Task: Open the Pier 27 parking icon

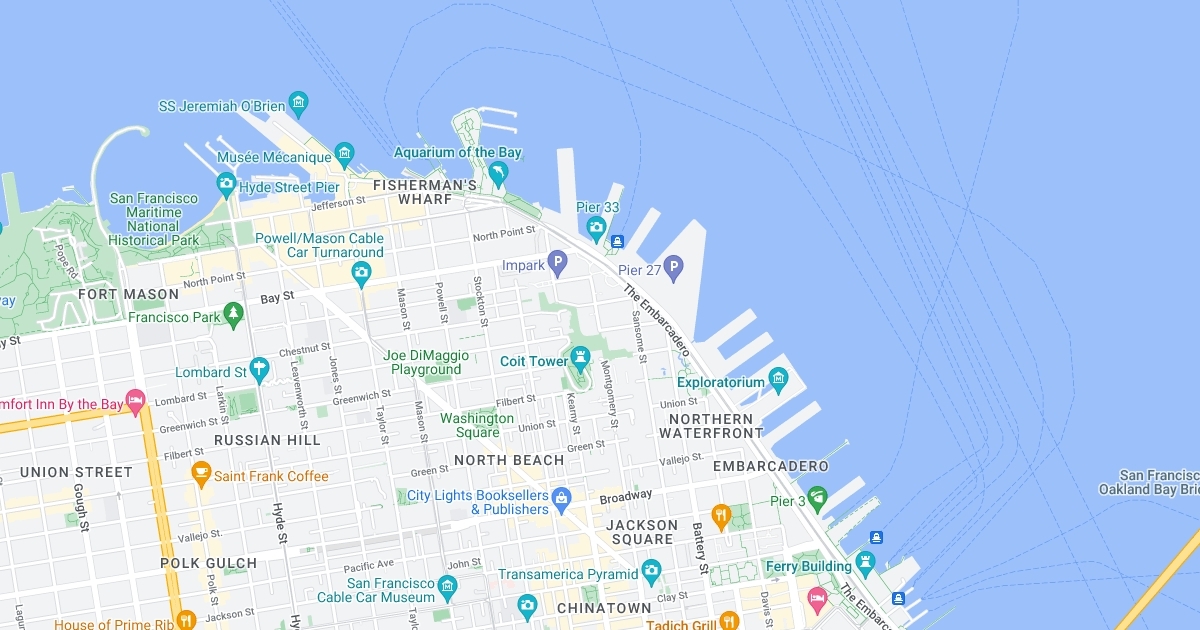Action: point(674,267)
